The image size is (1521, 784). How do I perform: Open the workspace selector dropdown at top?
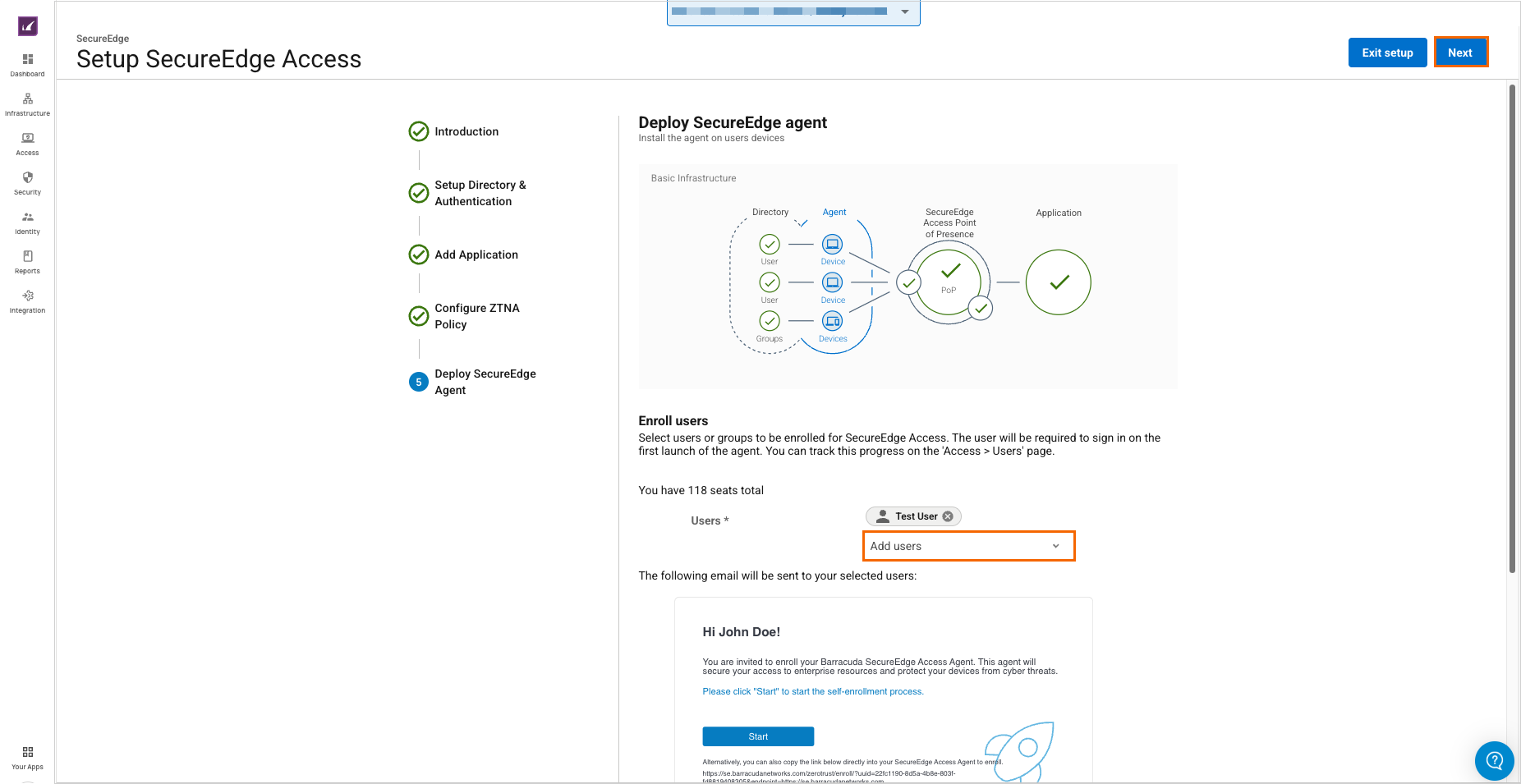pos(793,12)
